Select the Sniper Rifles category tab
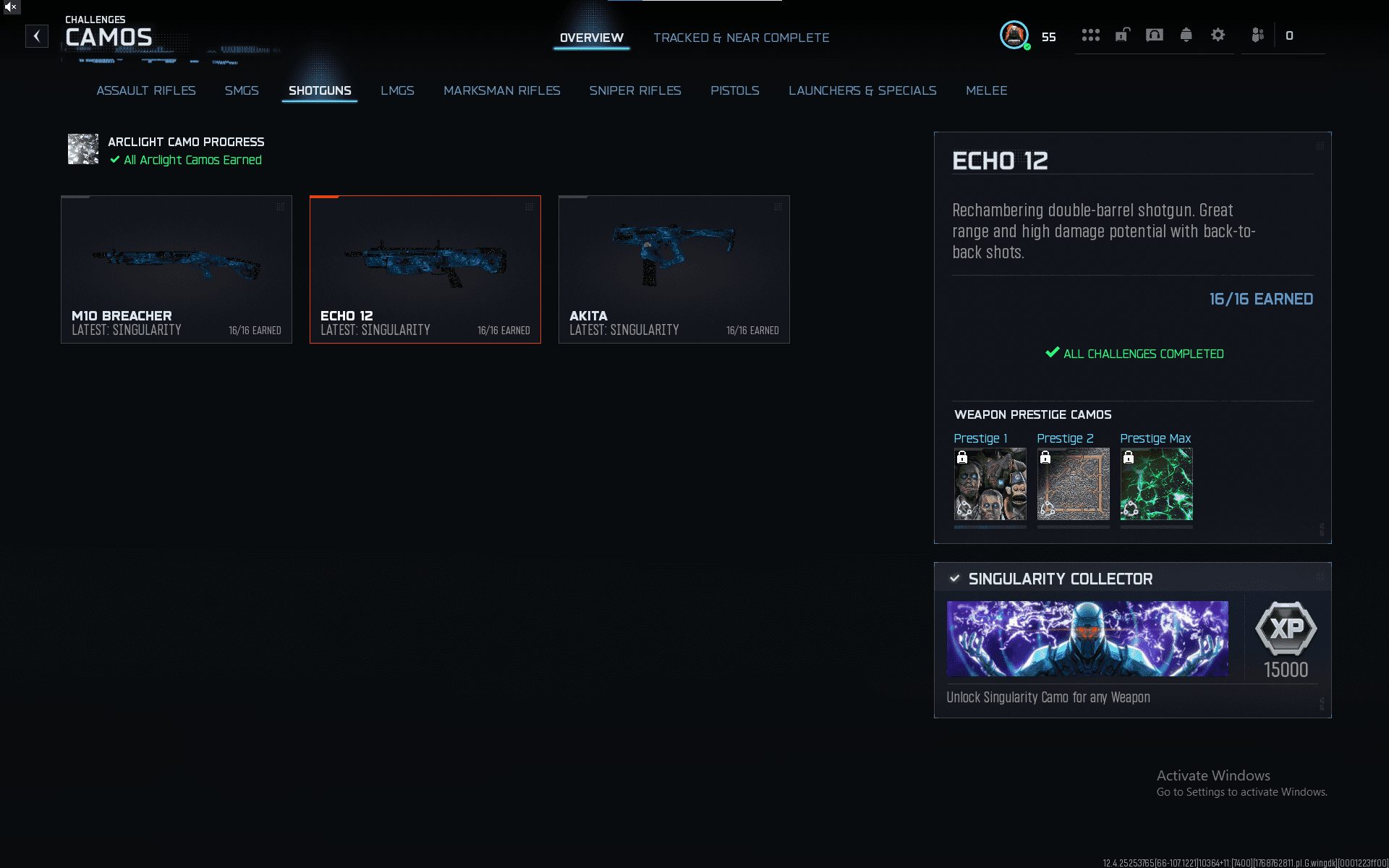Screen dimensions: 1389x868 [634, 90]
